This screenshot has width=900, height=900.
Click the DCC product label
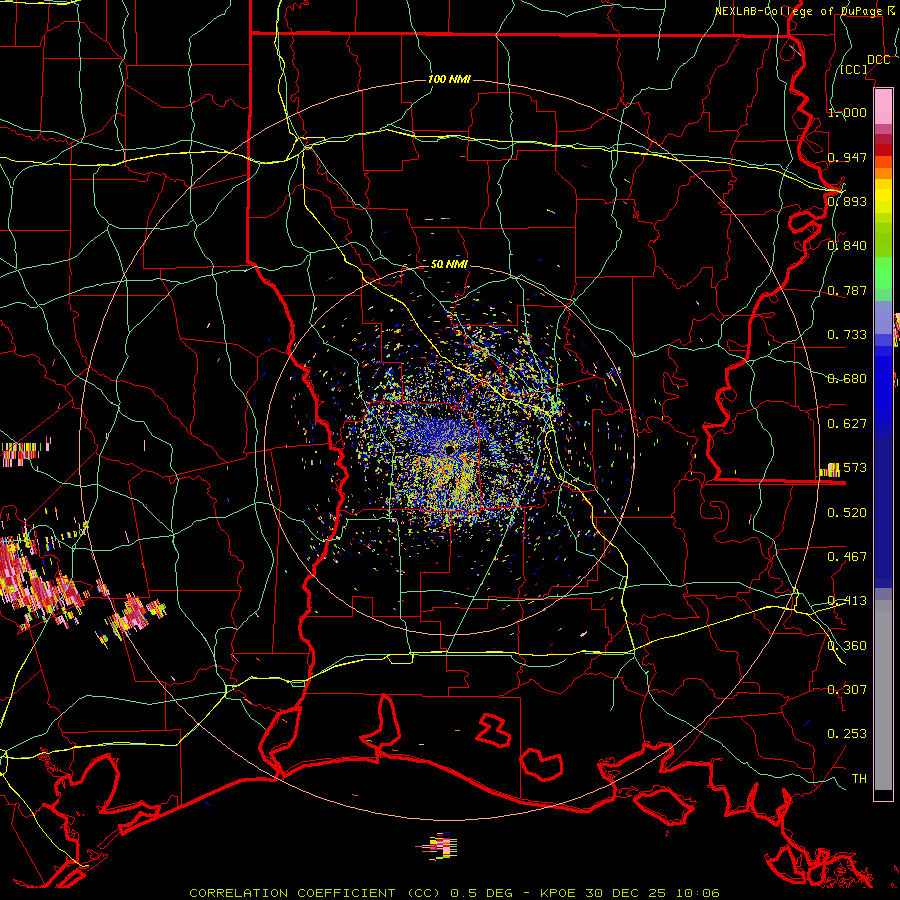(x=879, y=60)
